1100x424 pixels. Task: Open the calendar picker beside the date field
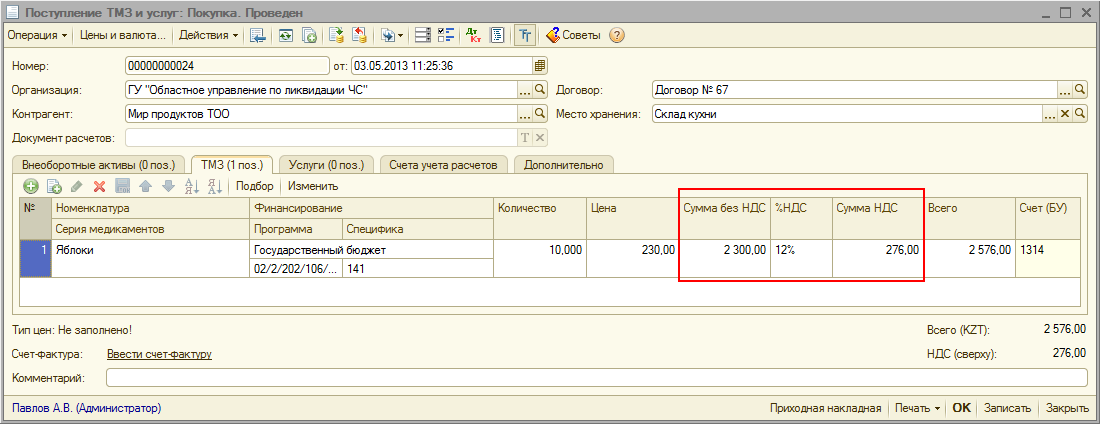click(x=540, y=66)
